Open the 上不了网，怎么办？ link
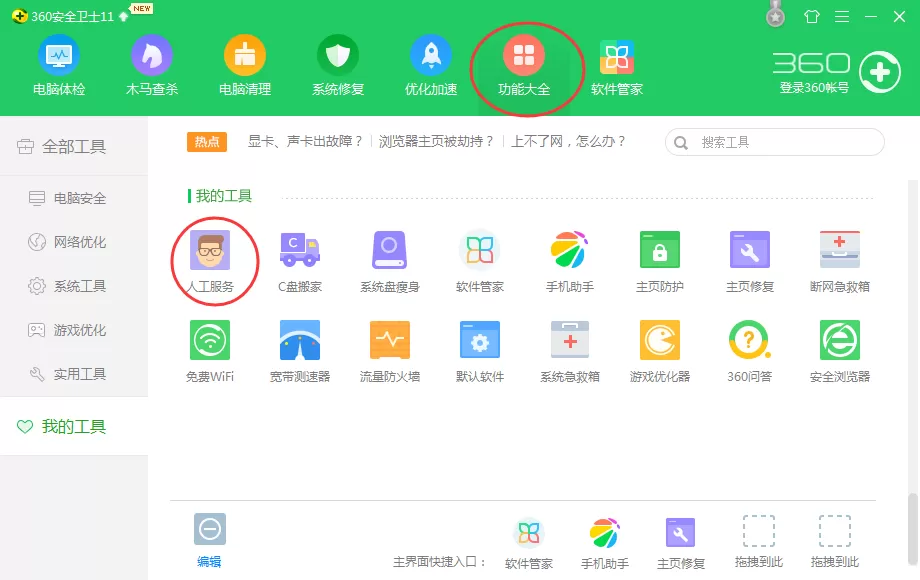The height and width of the screenshot is (580, 920). [x=569, y=141]
